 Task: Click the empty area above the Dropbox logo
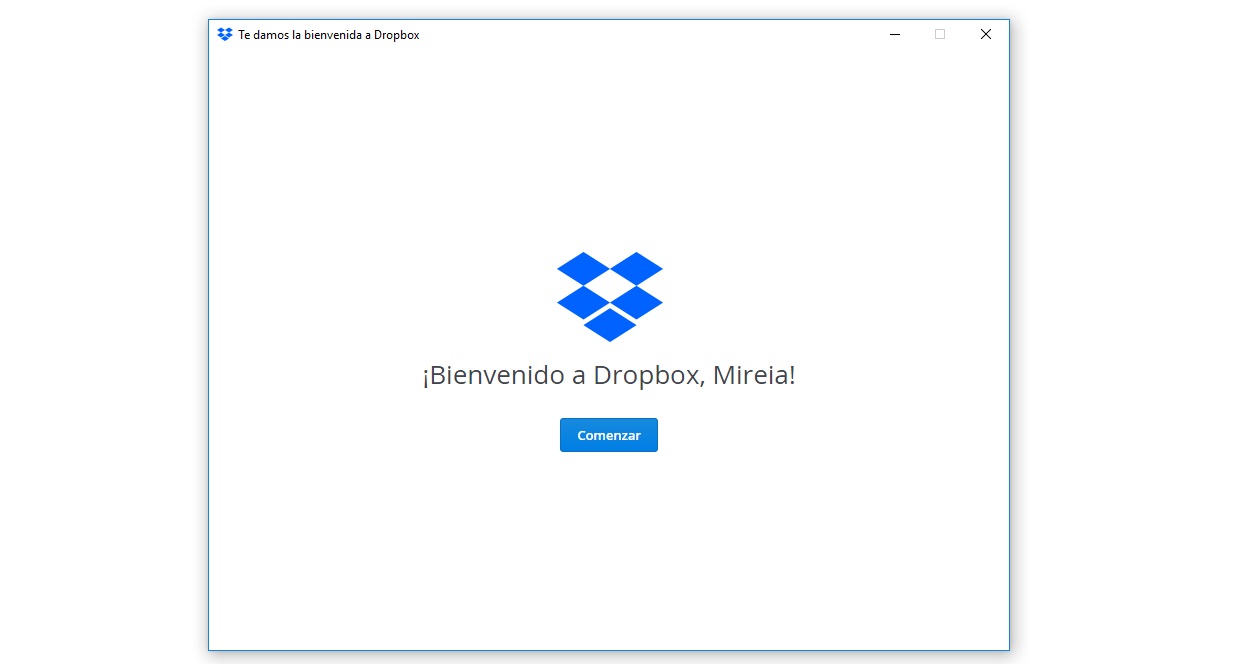pos(609,150)
